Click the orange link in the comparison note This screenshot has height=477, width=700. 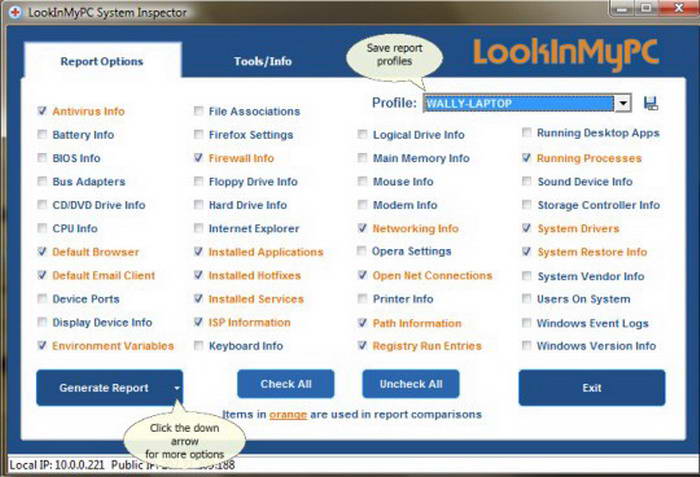288,414
